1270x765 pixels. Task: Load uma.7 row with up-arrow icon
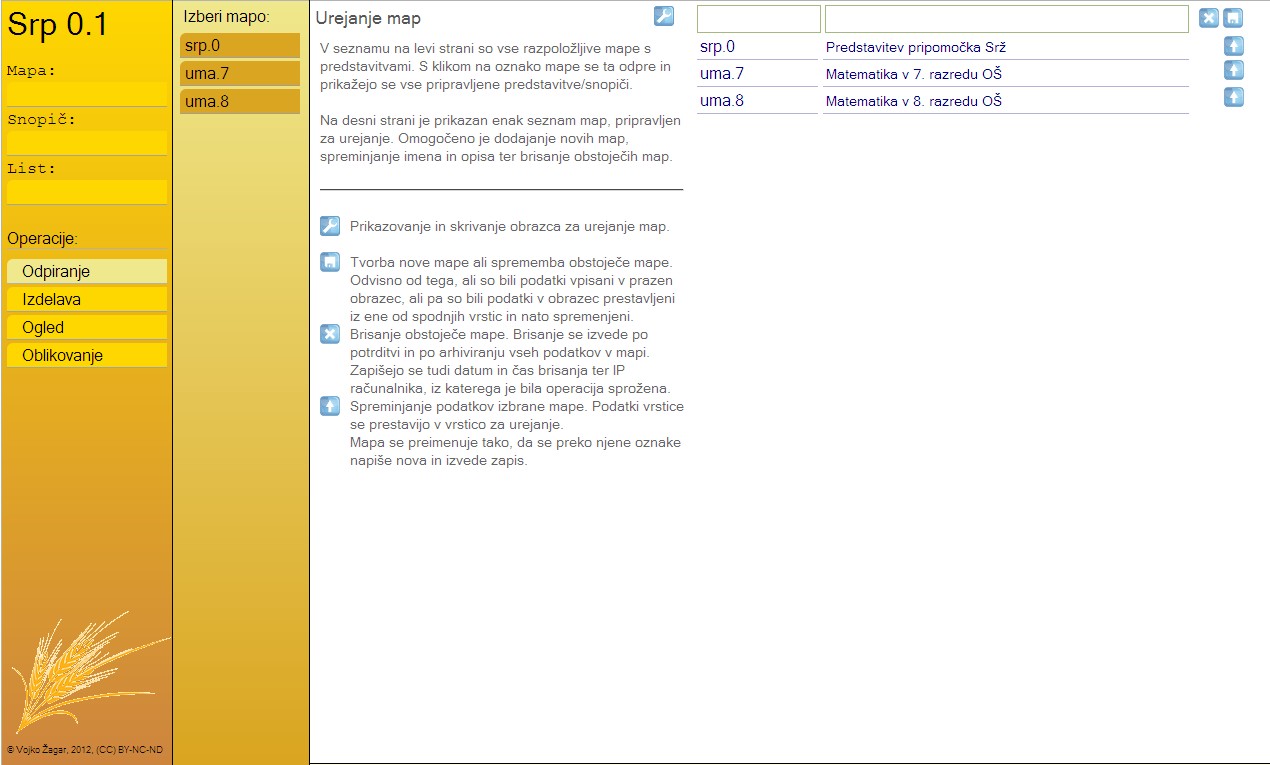click(1234, 70)
